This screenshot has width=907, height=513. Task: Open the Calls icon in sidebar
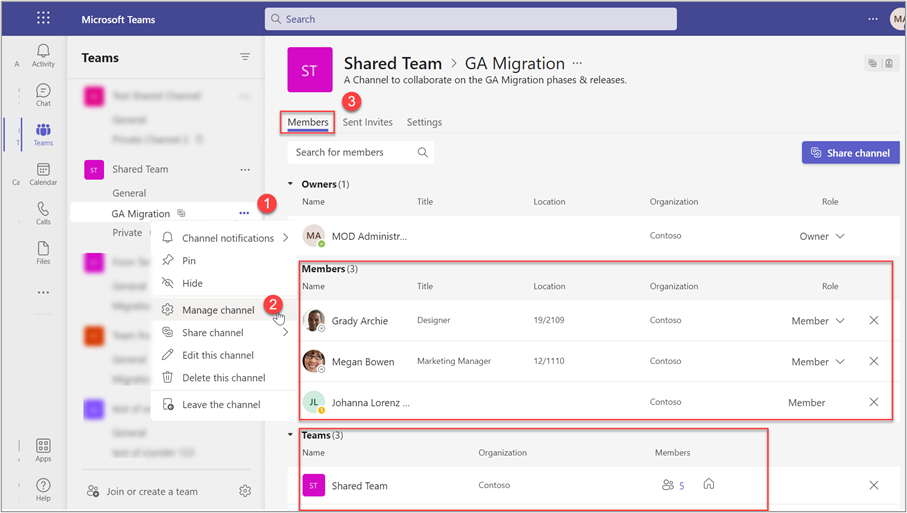(x=43, y=213)
